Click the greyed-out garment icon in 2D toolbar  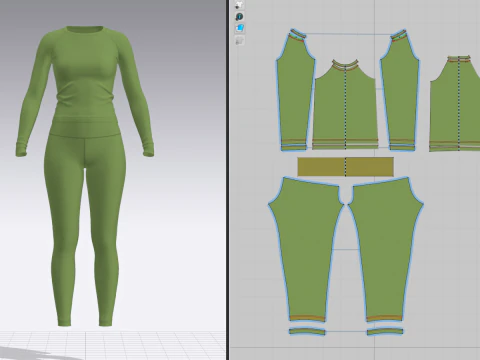pos(239,41)
